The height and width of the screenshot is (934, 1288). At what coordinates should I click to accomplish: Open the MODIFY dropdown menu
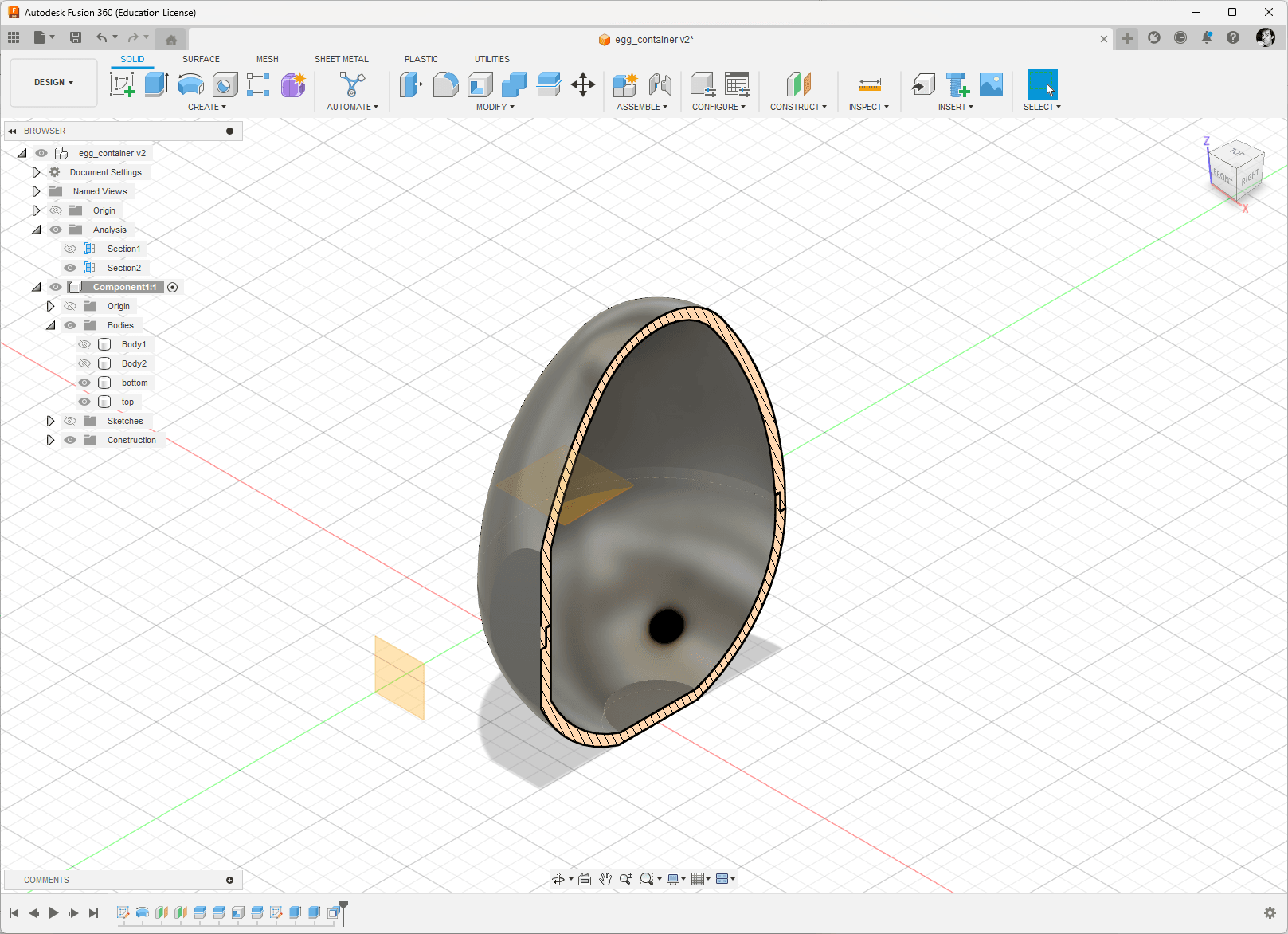click(x=495, y=107)
